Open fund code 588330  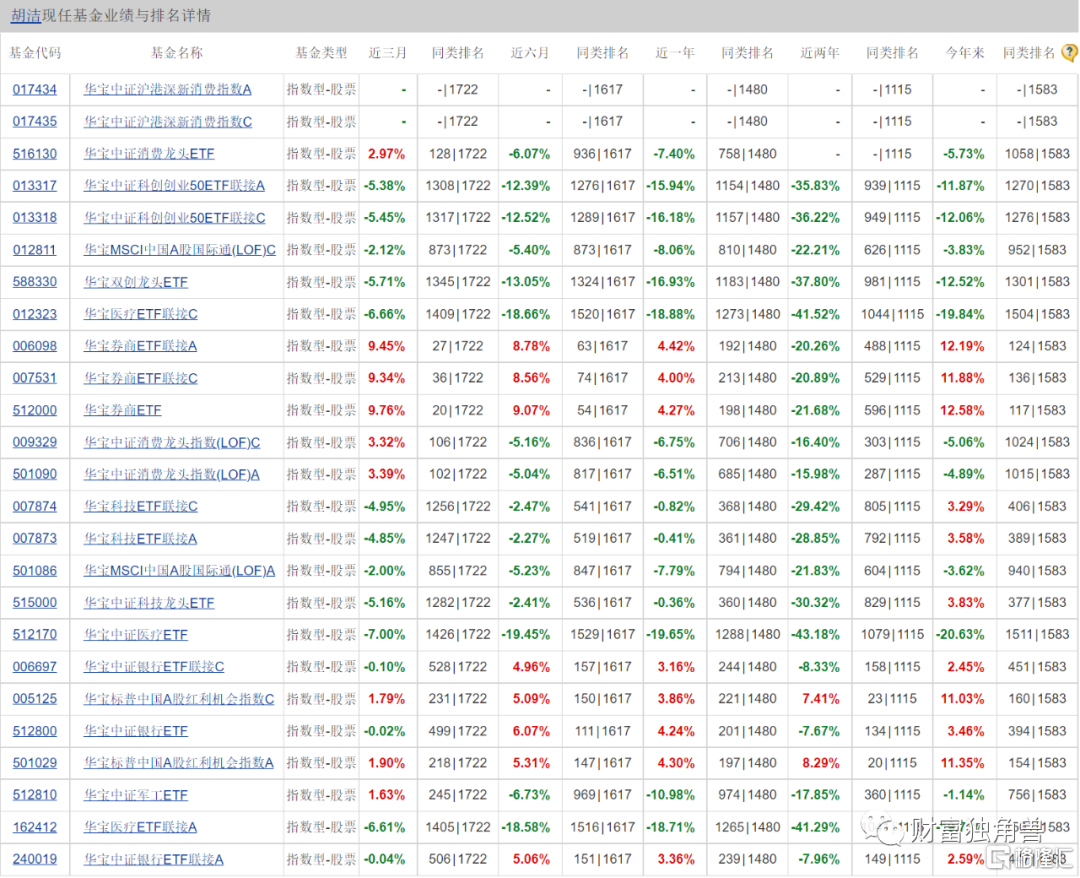34,282
